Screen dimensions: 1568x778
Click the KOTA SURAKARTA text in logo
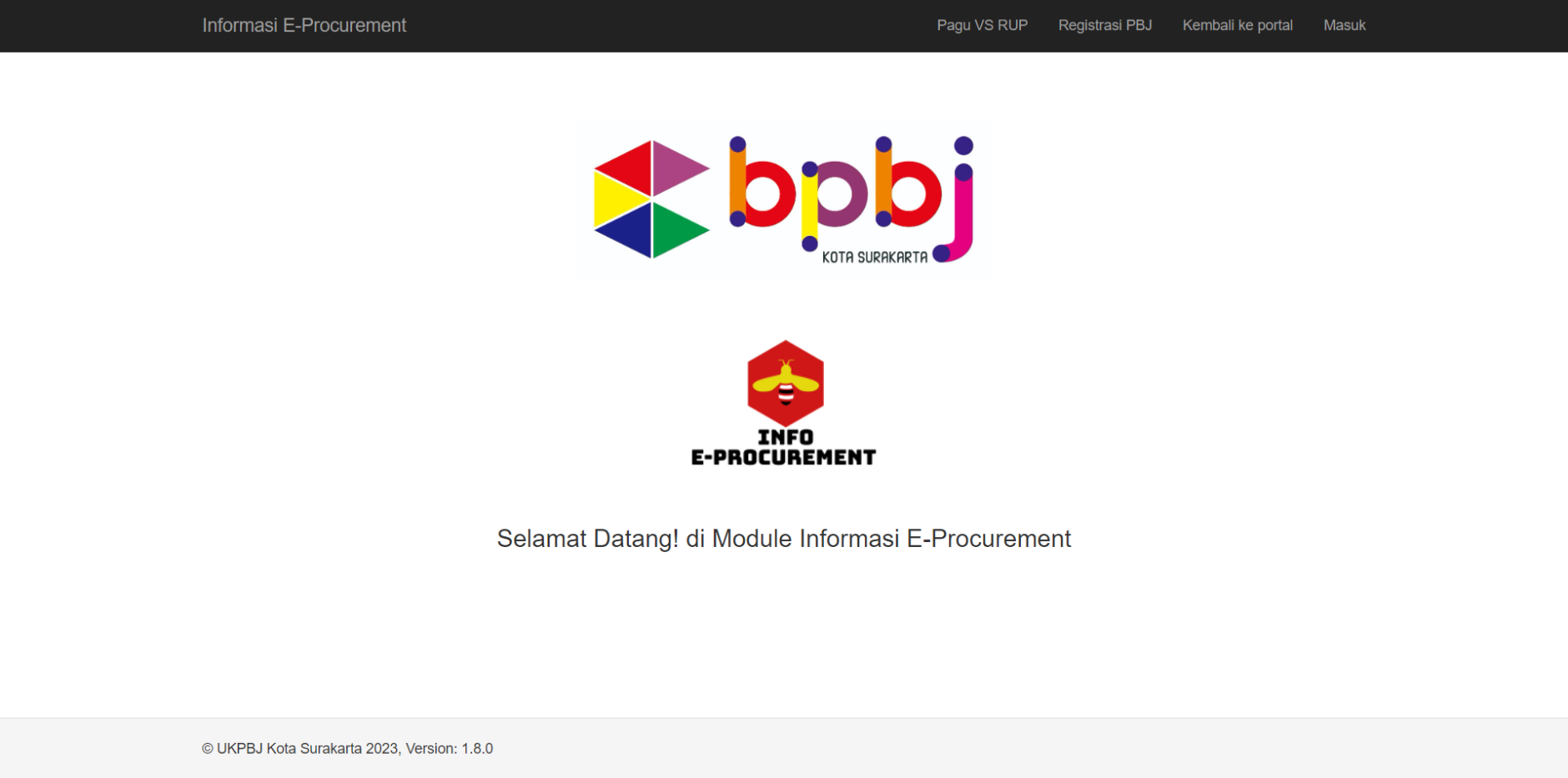[x=874, y=258]
